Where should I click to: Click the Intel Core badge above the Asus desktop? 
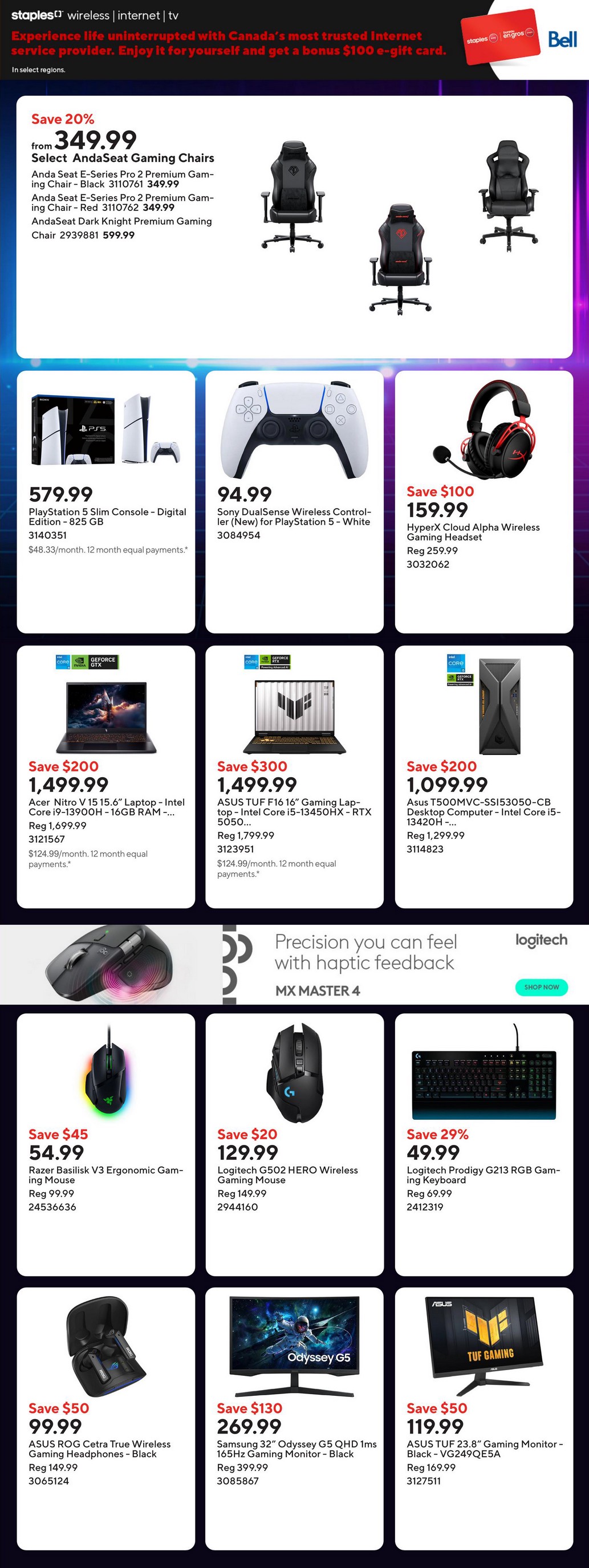456,662
